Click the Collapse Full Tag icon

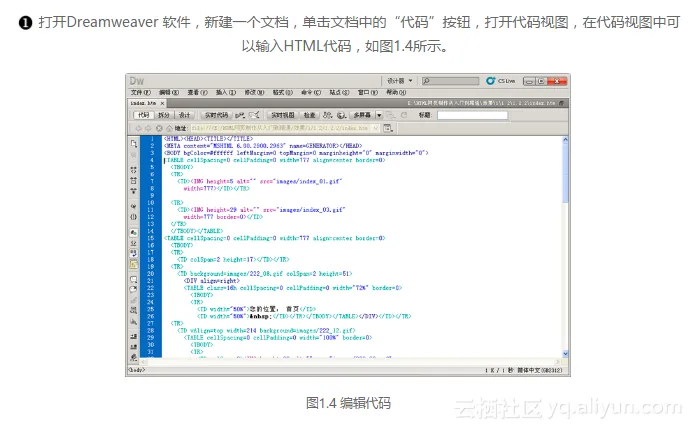click(134, 170)
